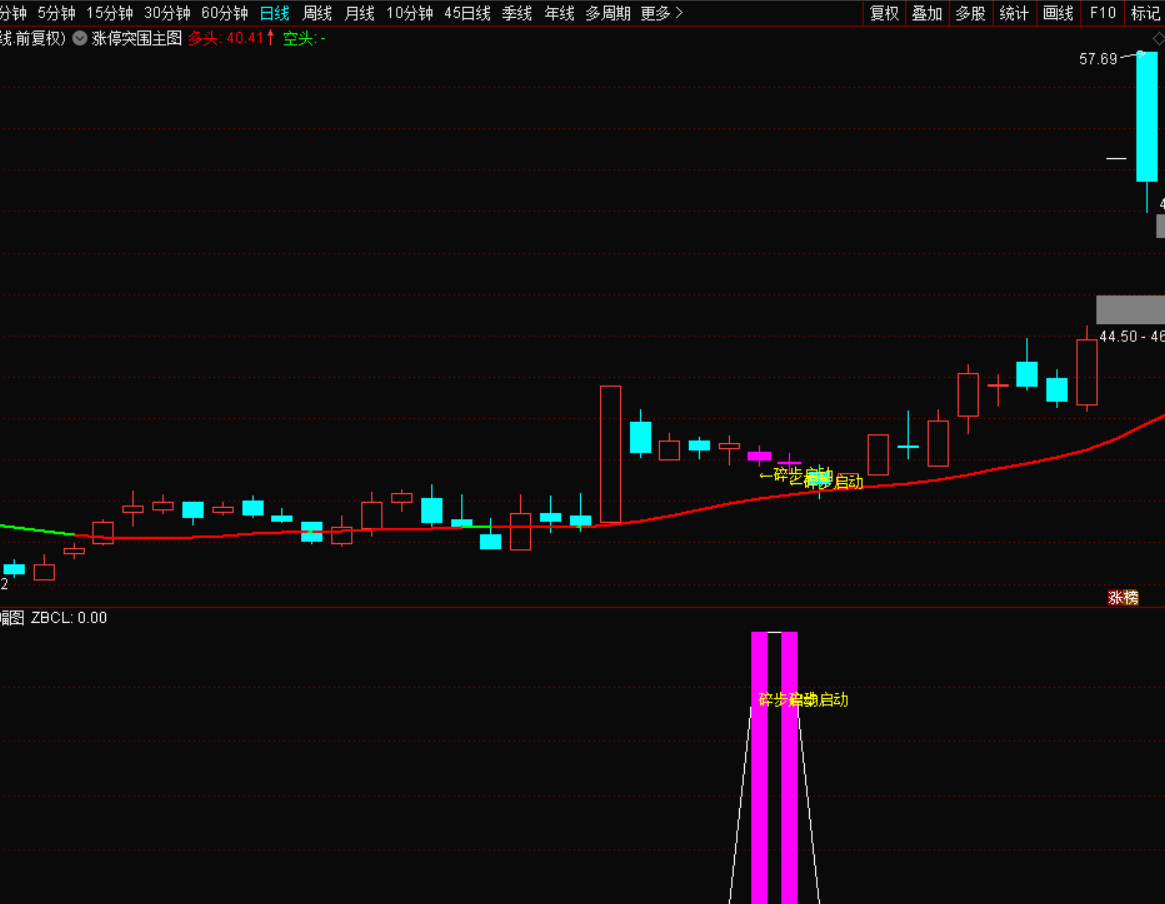Screen dimensions: 1165x904
Task: Click the diamond icon at chart top-right
Action: pos(1158,39)
